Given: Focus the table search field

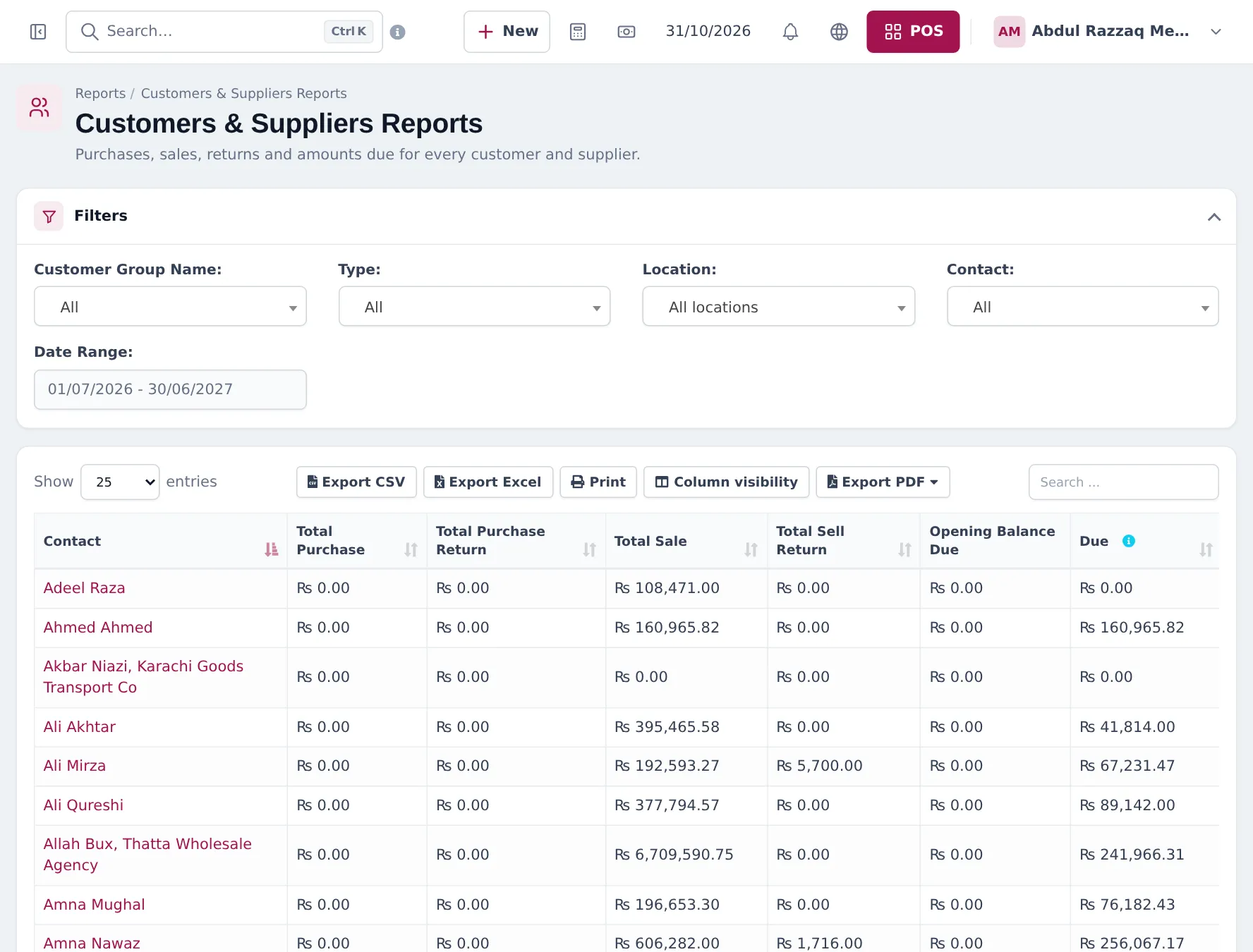Looking at the screenshot, I should pyautogui.click(x=1123, y=482).
